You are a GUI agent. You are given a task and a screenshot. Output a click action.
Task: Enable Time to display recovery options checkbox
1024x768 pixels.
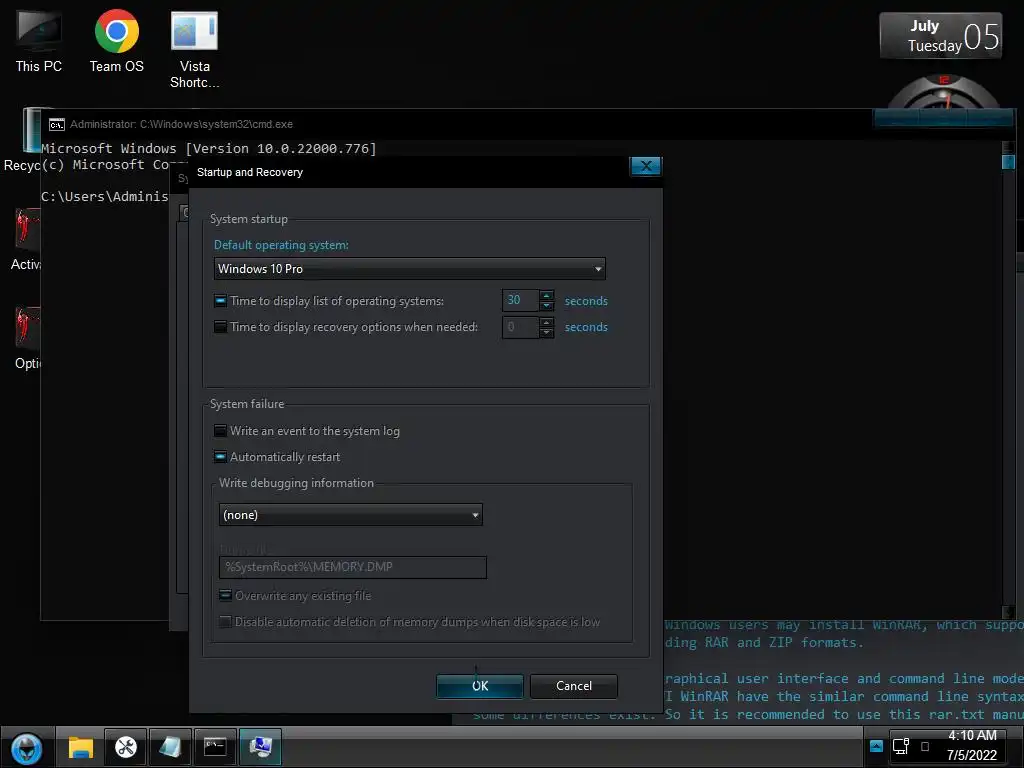tap(220, 327)
